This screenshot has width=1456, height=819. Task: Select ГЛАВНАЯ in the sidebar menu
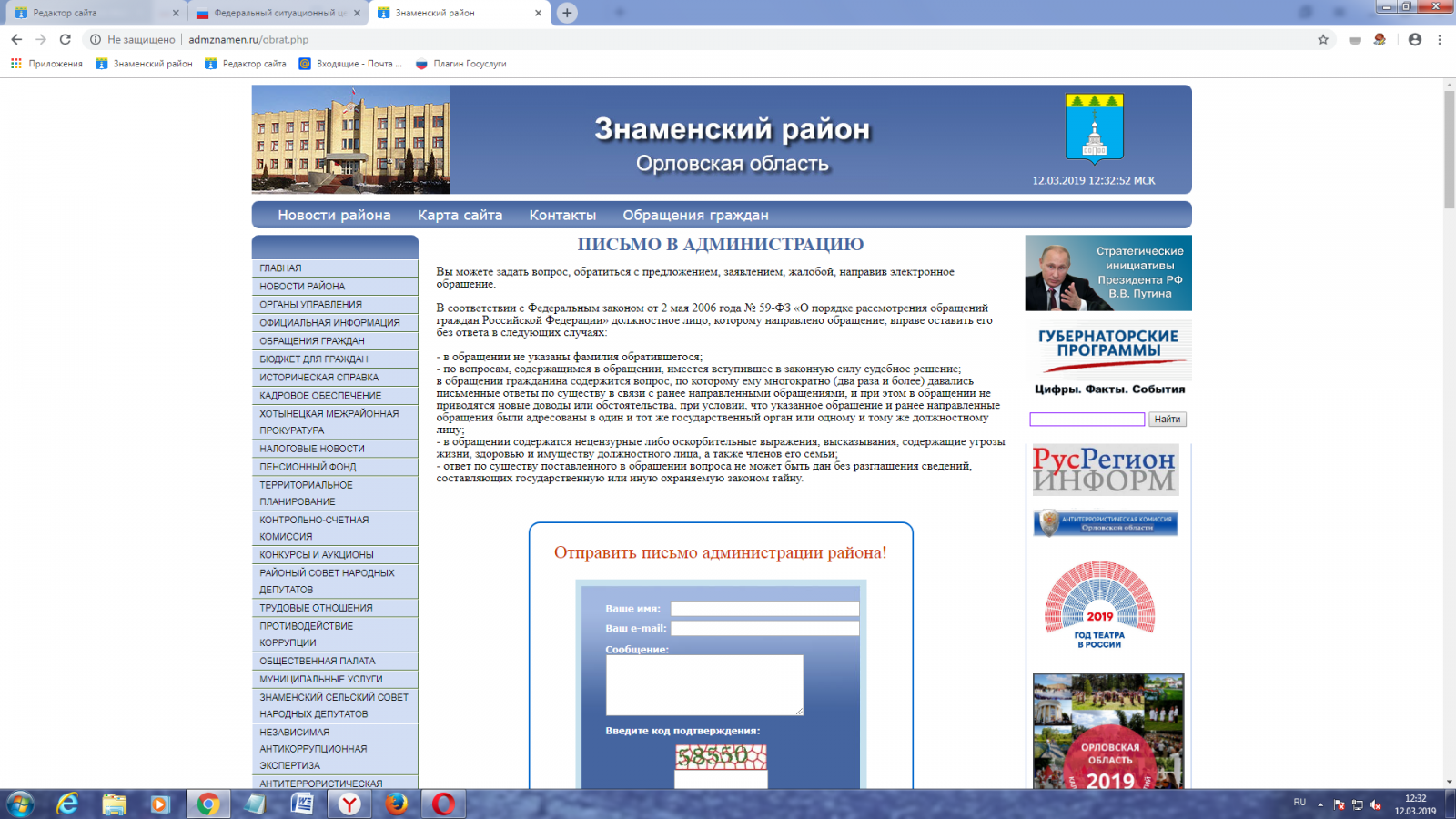tap(335, 268)
